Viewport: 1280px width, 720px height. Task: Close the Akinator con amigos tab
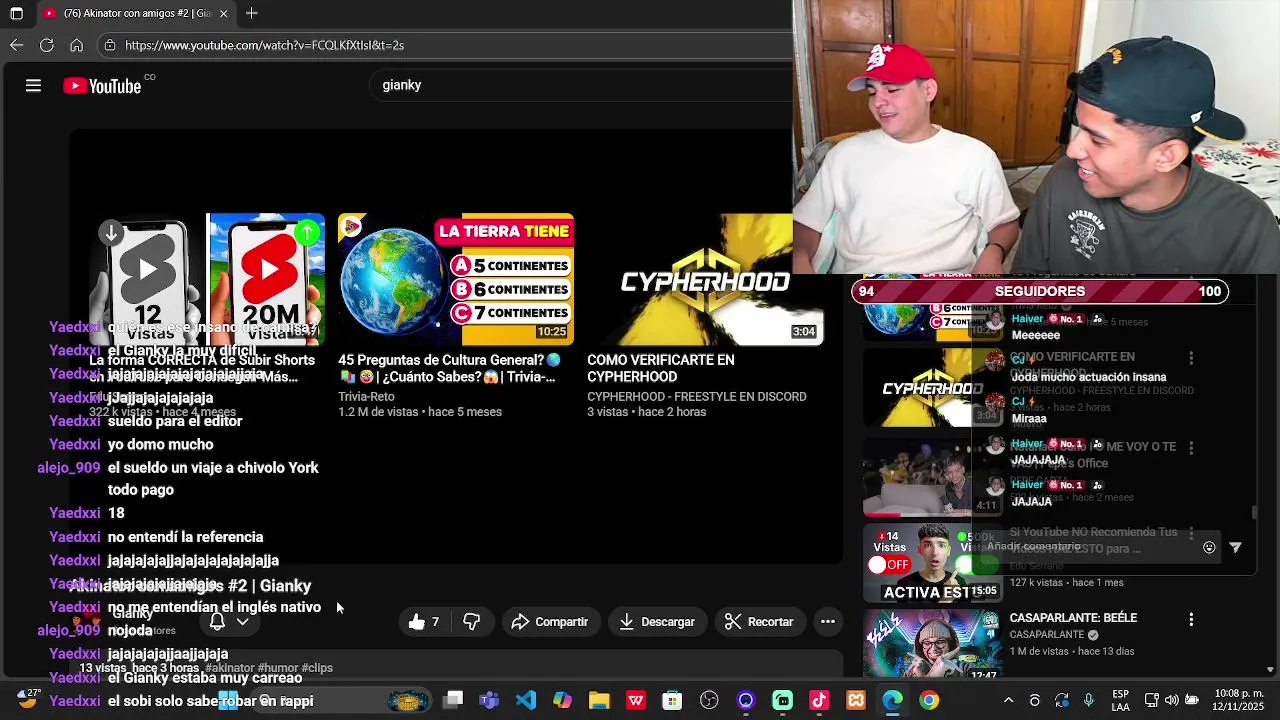point(224,14)
